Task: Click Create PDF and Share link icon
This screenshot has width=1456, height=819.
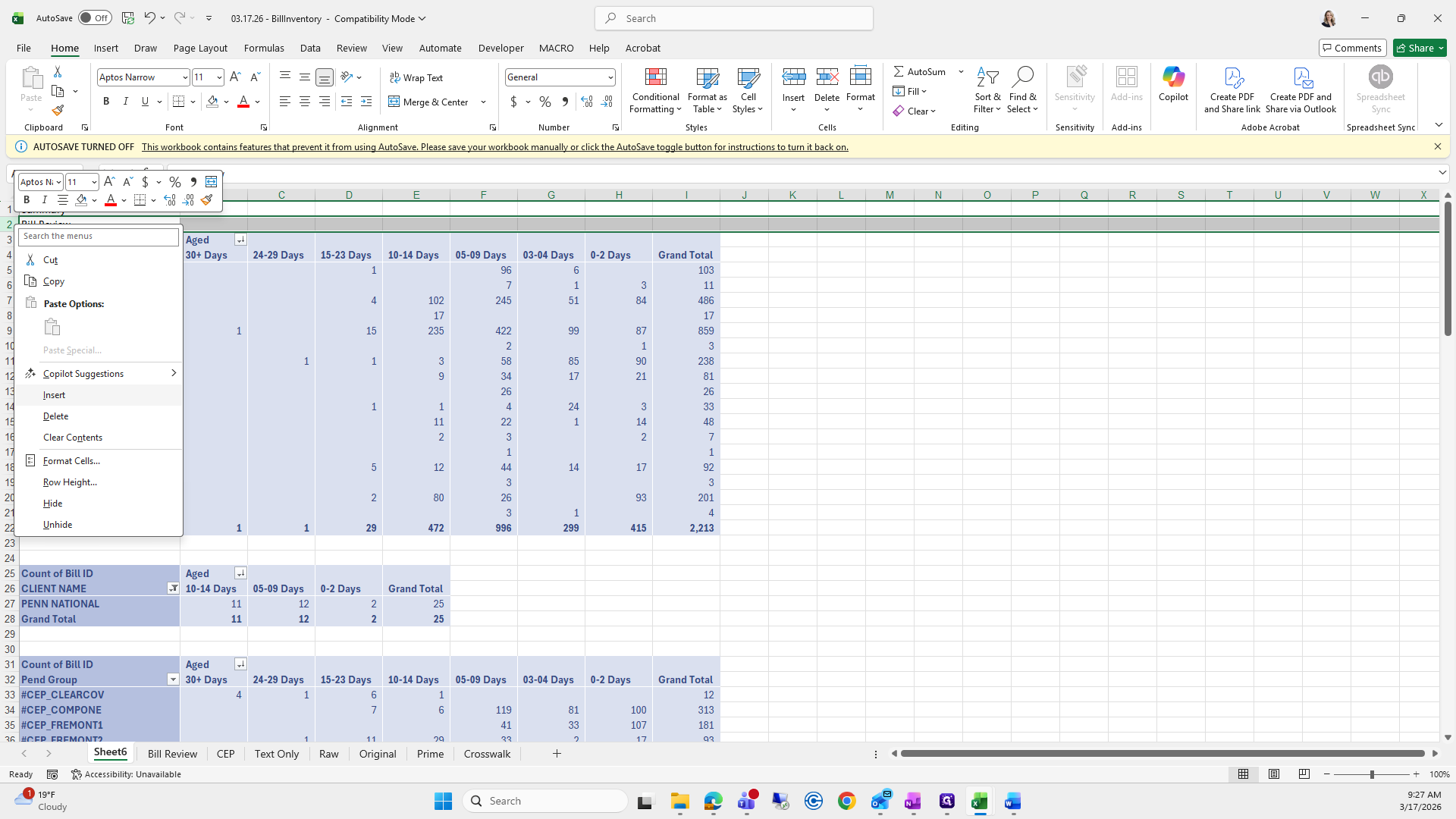Action: pos(1232,78)
